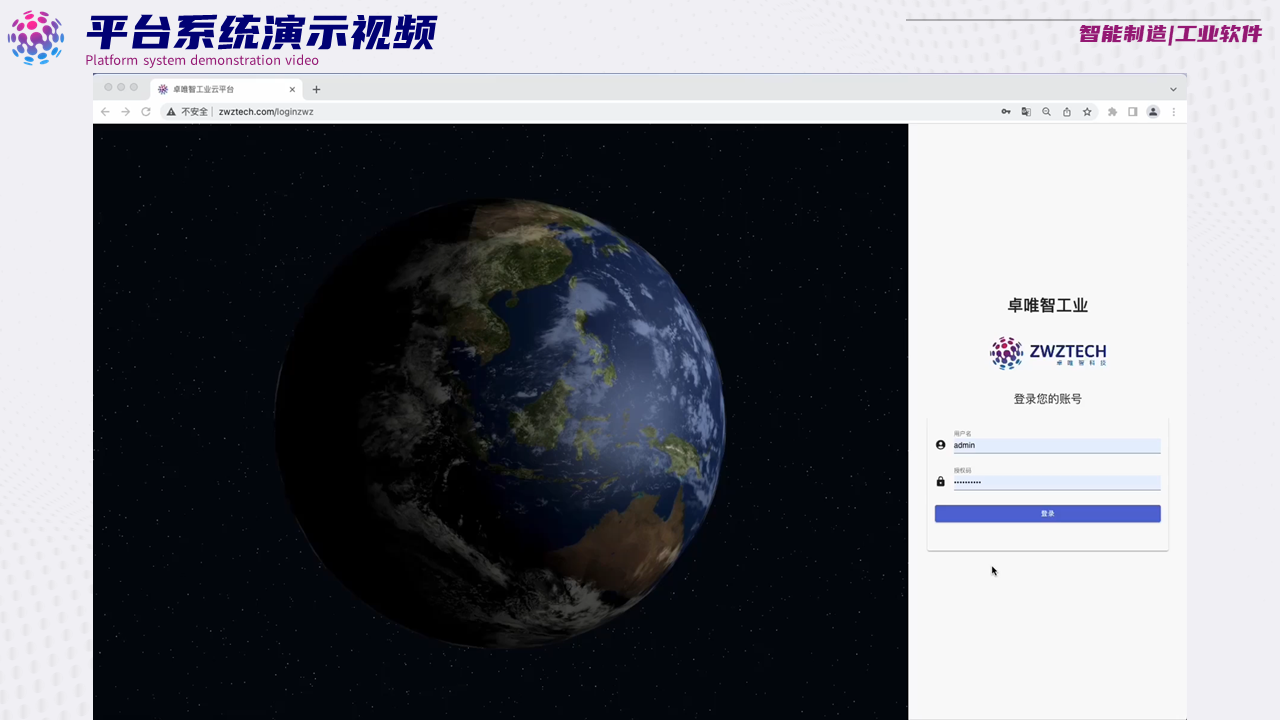Click the browser forward arrow
1280x720 pixels.
126,112
